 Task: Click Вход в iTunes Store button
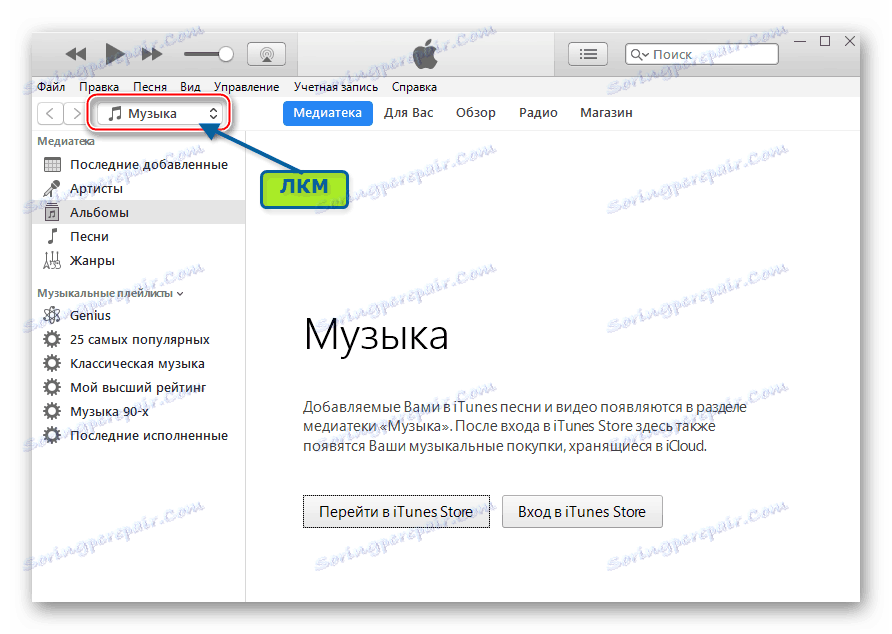pos(582,512)
